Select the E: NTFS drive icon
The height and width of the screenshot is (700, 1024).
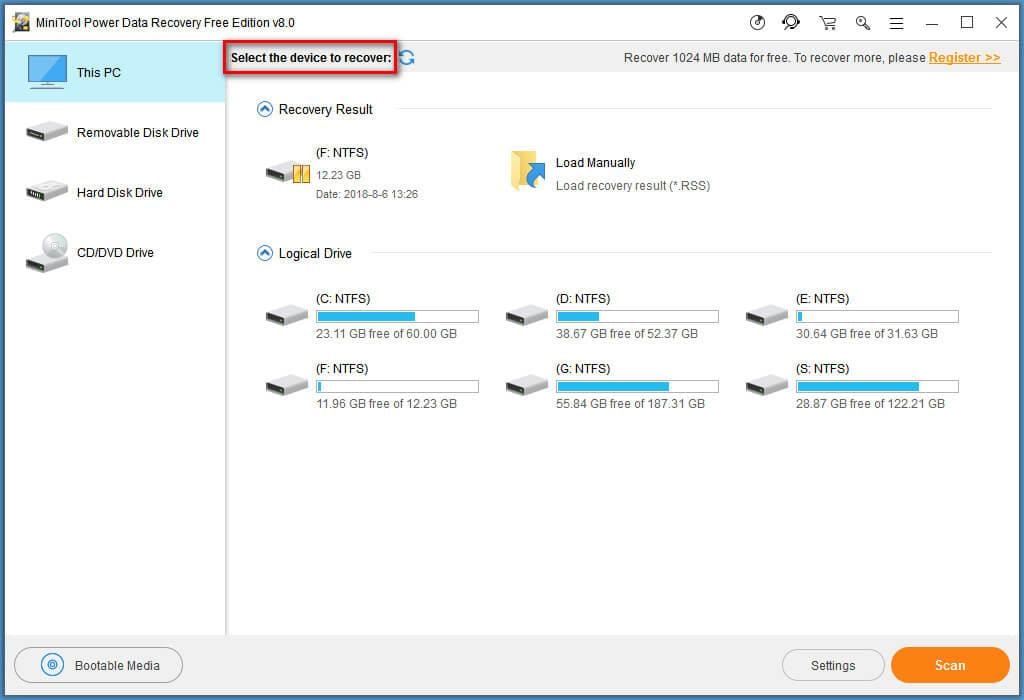pyautogui.click(x=767, y=315)
